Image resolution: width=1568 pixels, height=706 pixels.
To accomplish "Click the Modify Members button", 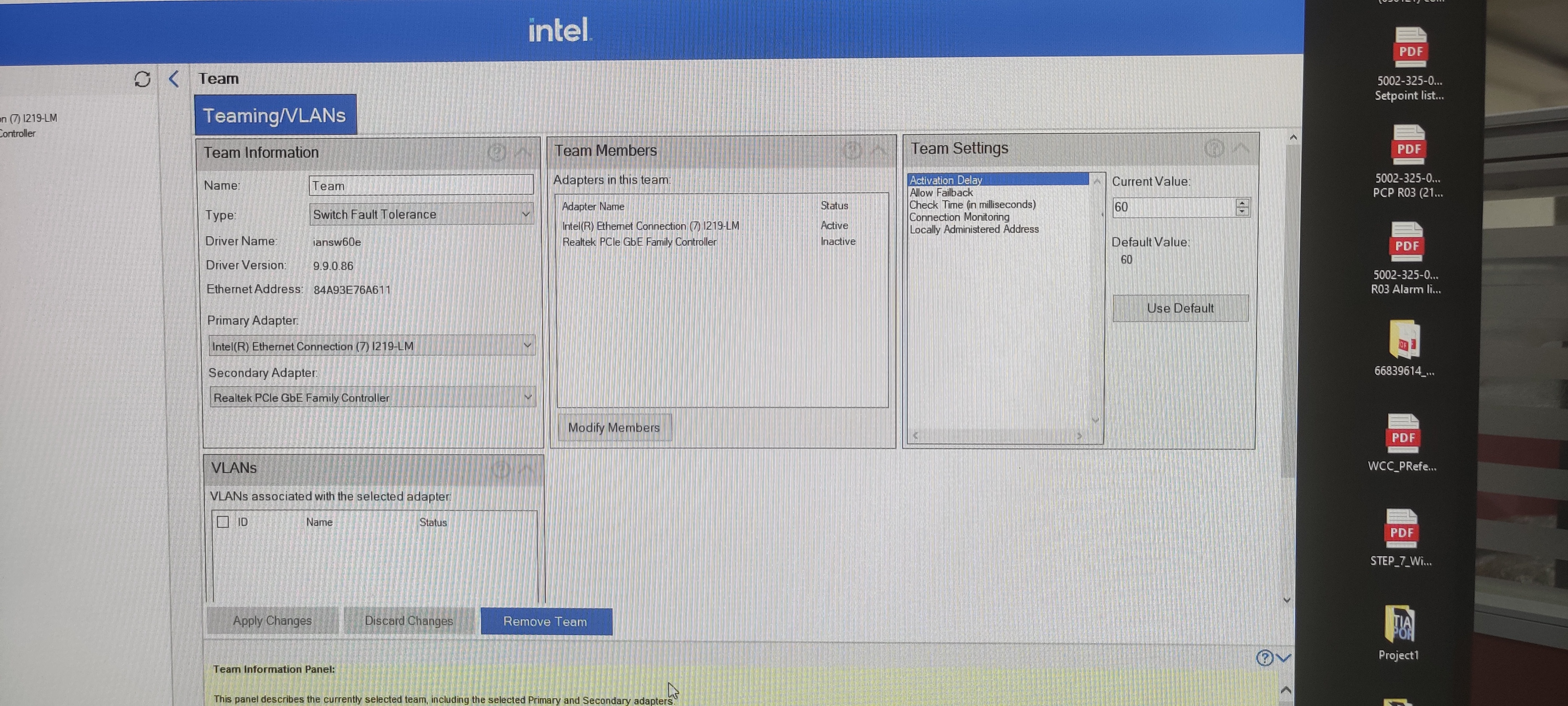I will point(613,428).
